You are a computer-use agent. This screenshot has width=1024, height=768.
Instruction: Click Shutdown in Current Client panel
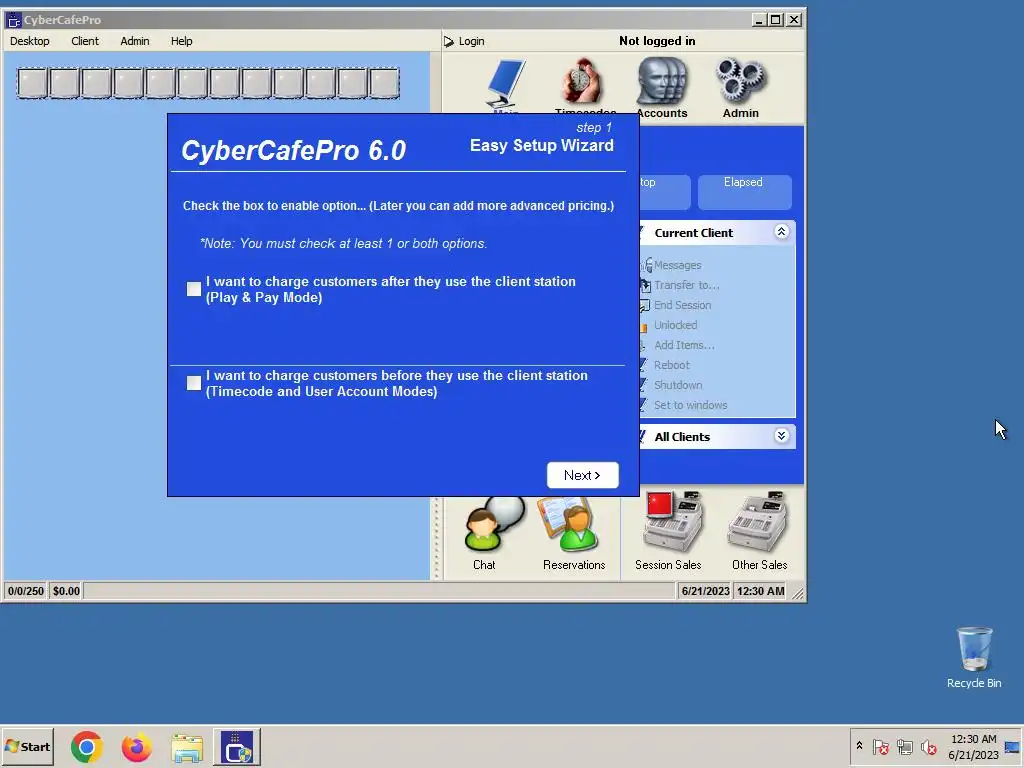pyautogui.click(x=678, y=385)
